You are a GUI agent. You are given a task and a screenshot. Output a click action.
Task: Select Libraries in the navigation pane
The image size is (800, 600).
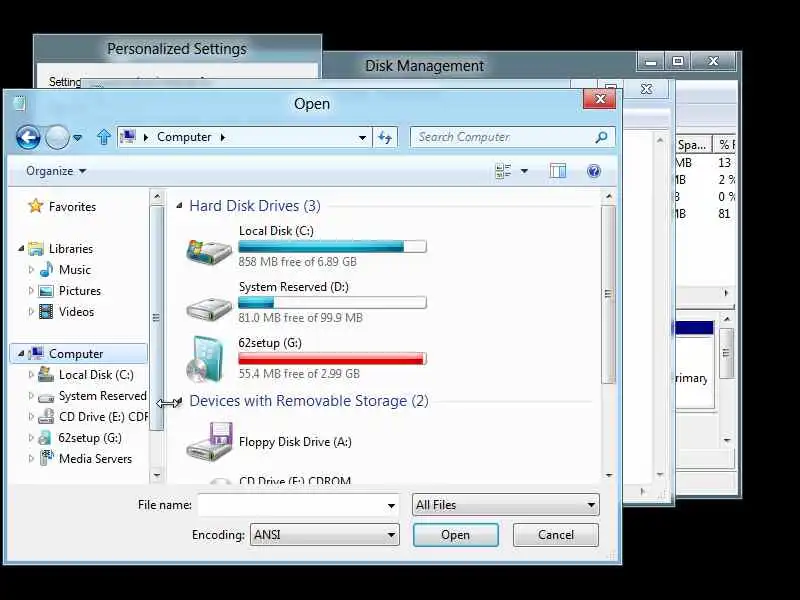click(70, 248)
